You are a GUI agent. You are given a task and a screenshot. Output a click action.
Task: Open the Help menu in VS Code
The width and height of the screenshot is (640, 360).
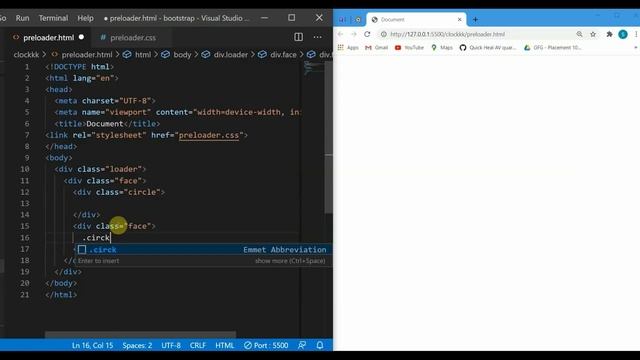[x=85, y=18]
